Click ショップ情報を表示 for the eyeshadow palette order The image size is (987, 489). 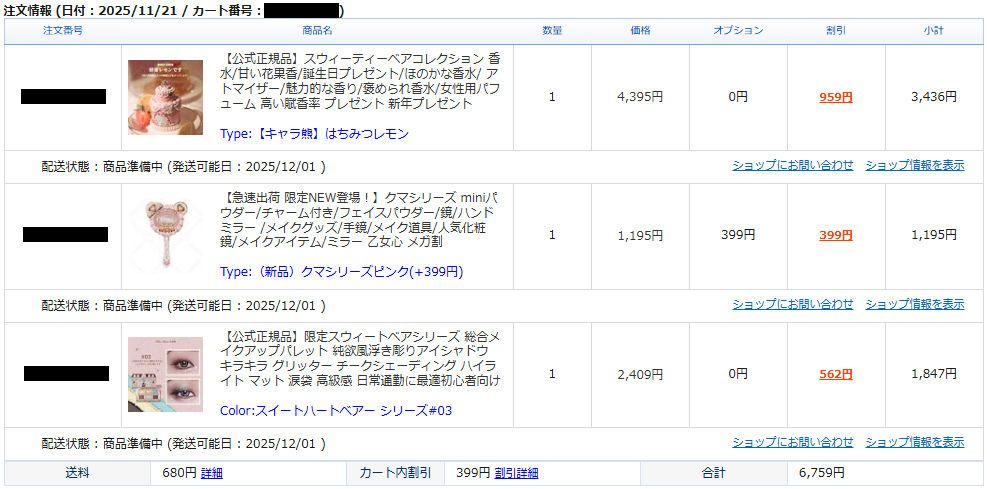914,442
